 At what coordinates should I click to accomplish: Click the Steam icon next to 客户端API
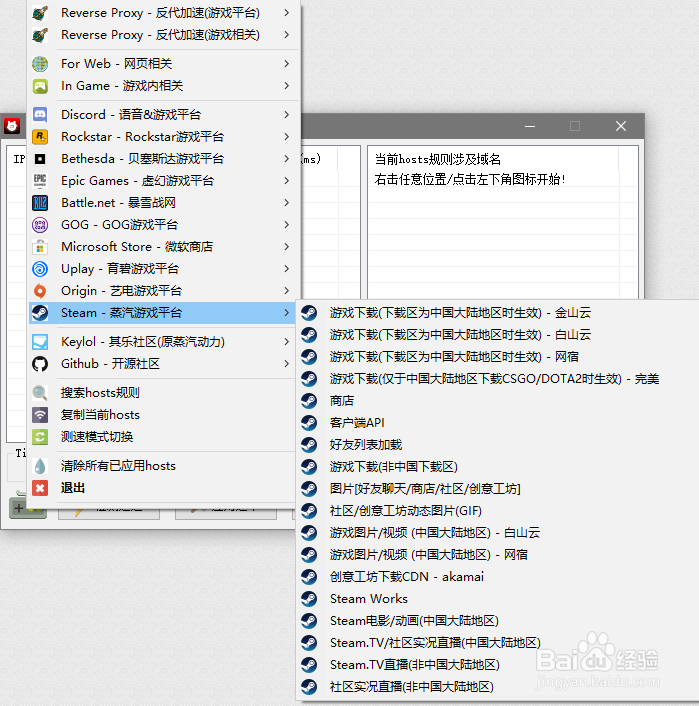coord(309,423)
